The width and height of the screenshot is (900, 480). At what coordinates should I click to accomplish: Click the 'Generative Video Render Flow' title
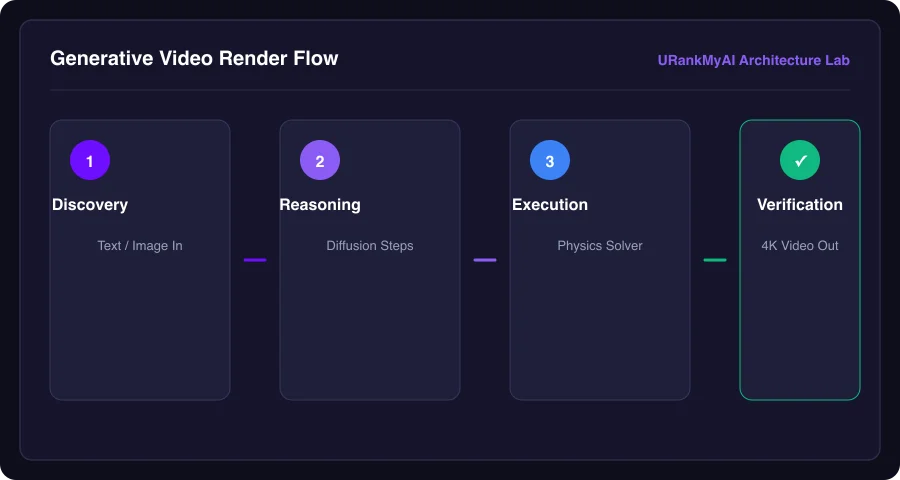[194, 59]
